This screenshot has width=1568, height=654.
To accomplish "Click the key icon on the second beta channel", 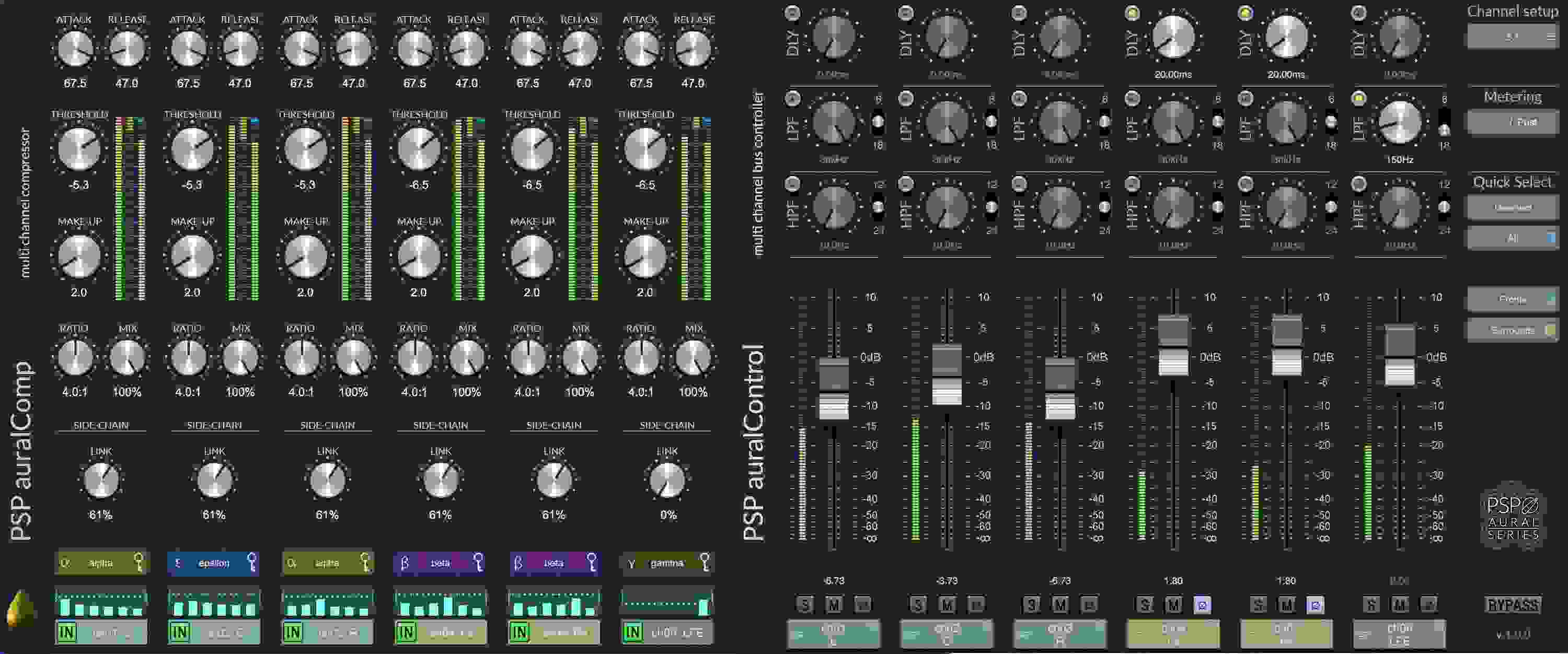I will (x=592, y=562).
